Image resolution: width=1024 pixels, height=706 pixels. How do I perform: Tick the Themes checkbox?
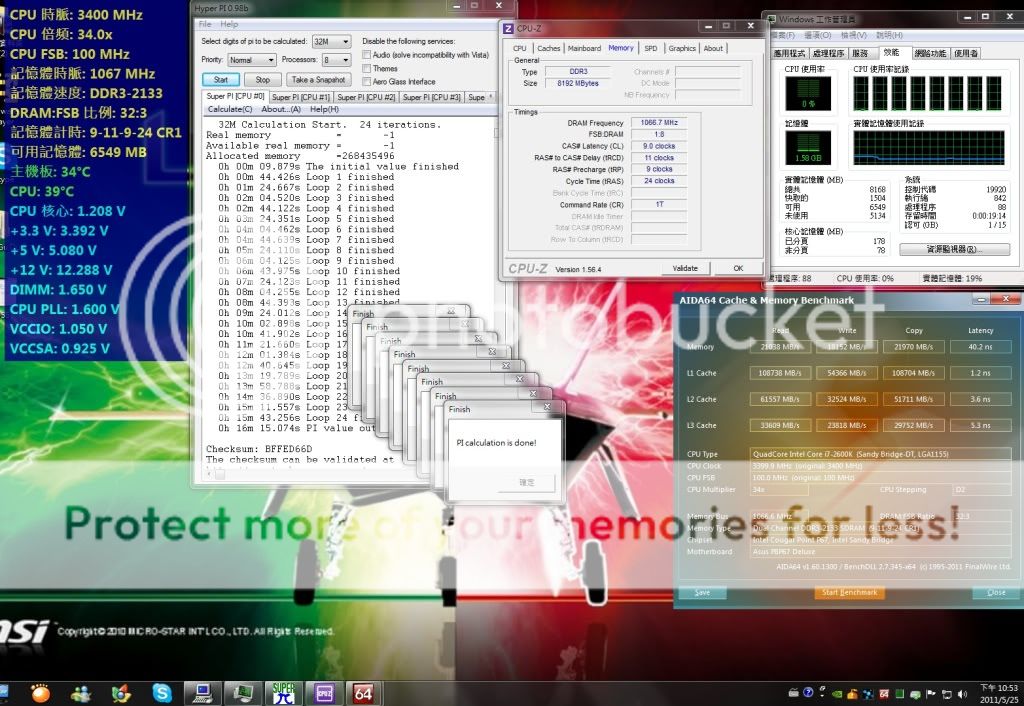366,68
